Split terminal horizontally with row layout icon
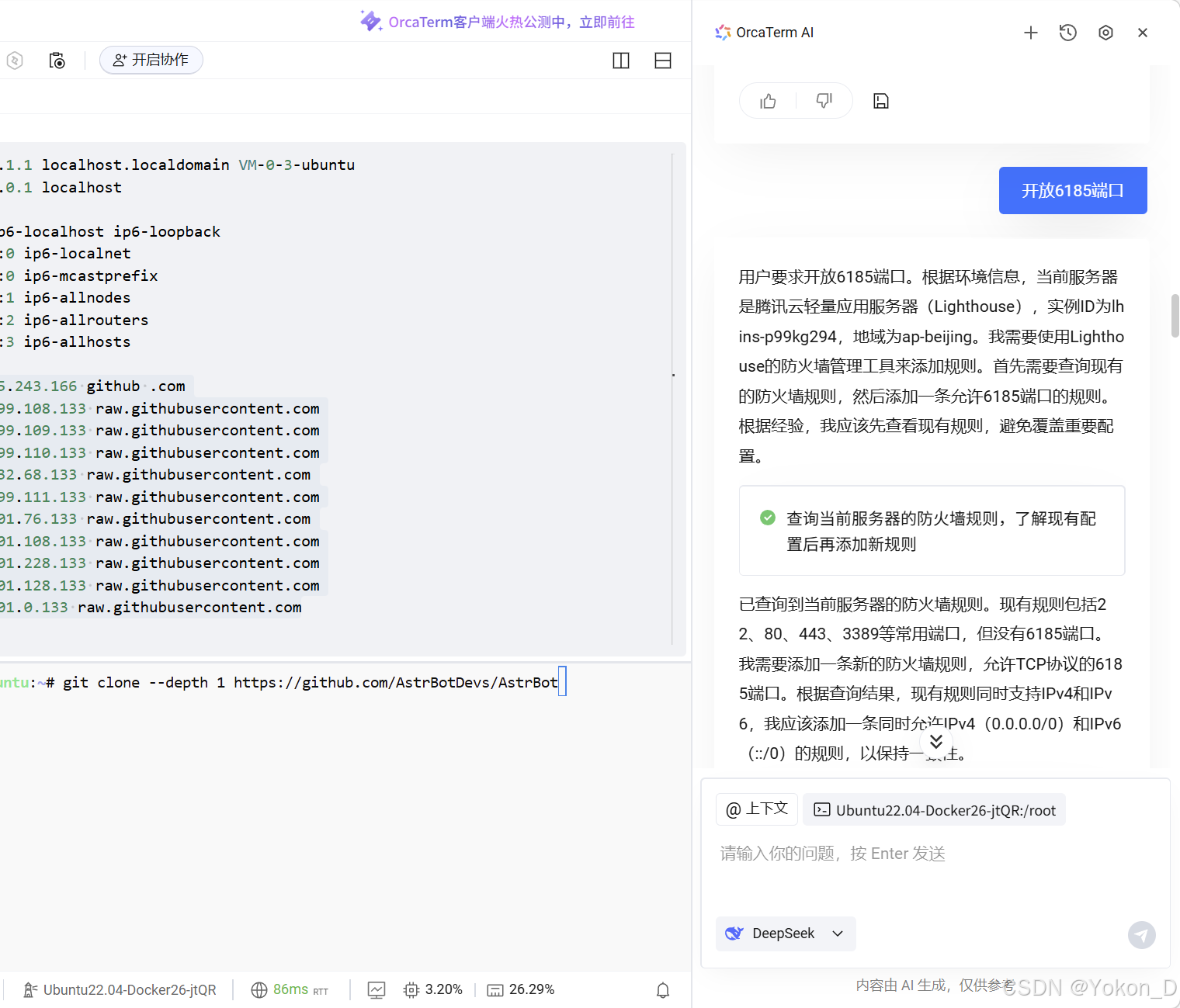 tap(663, 61)
